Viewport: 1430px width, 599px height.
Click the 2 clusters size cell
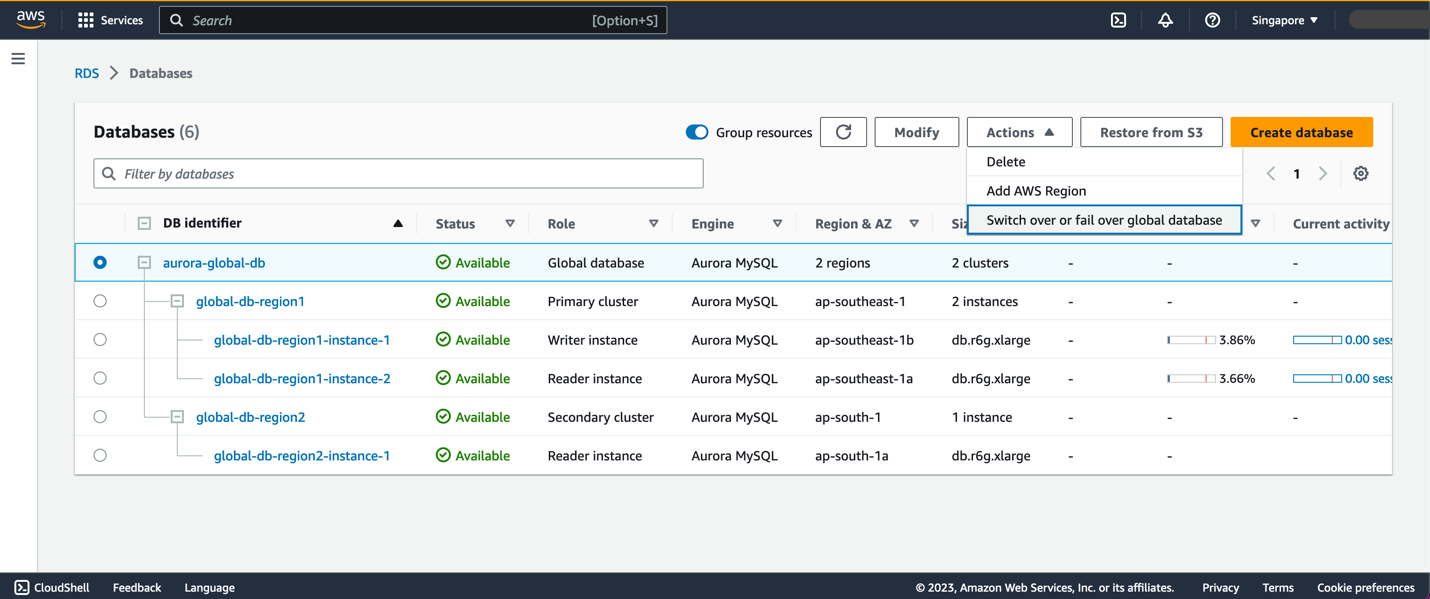point(980,262)
